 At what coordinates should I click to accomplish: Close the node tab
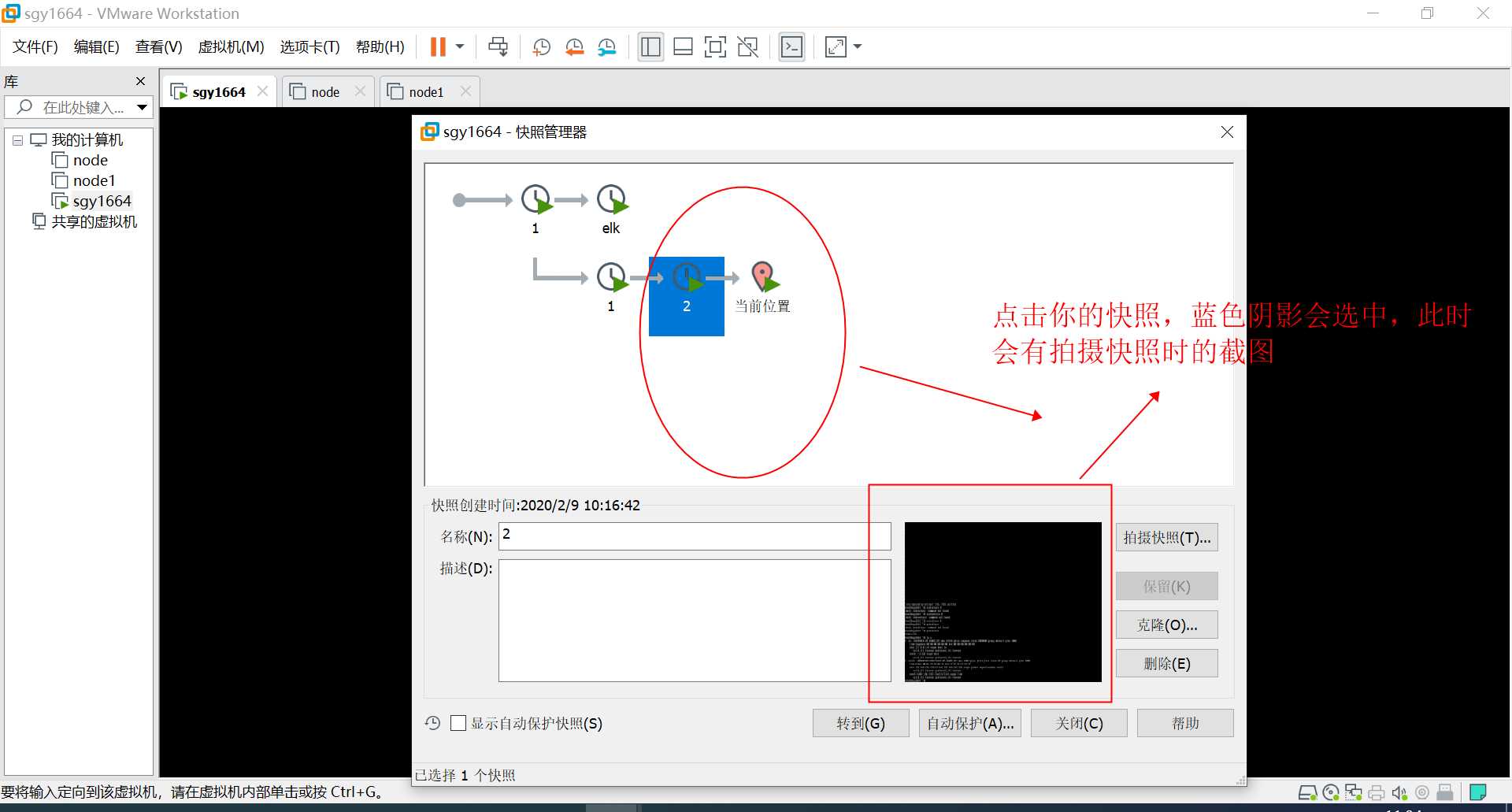[x=360, y=91]
